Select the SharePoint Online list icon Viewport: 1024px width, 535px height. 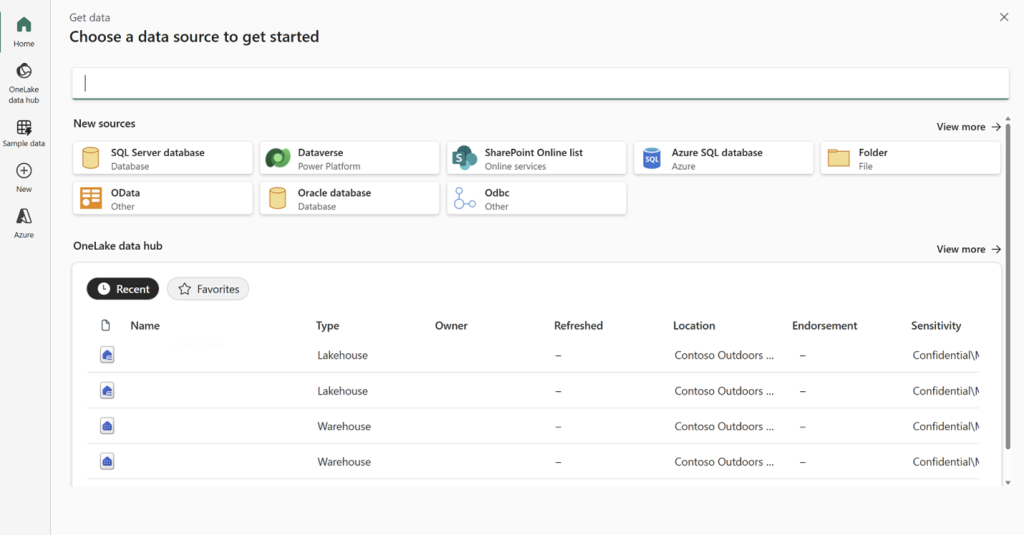(464, 158)
